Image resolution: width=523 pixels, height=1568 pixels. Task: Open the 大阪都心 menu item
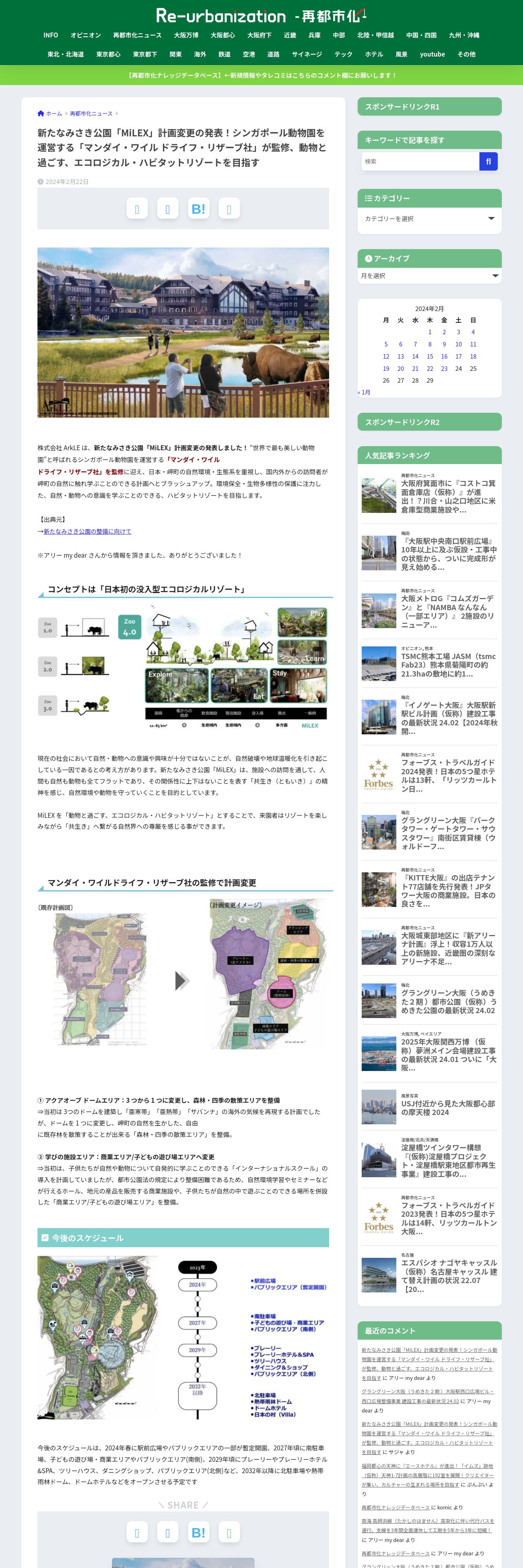click(222, 35)
